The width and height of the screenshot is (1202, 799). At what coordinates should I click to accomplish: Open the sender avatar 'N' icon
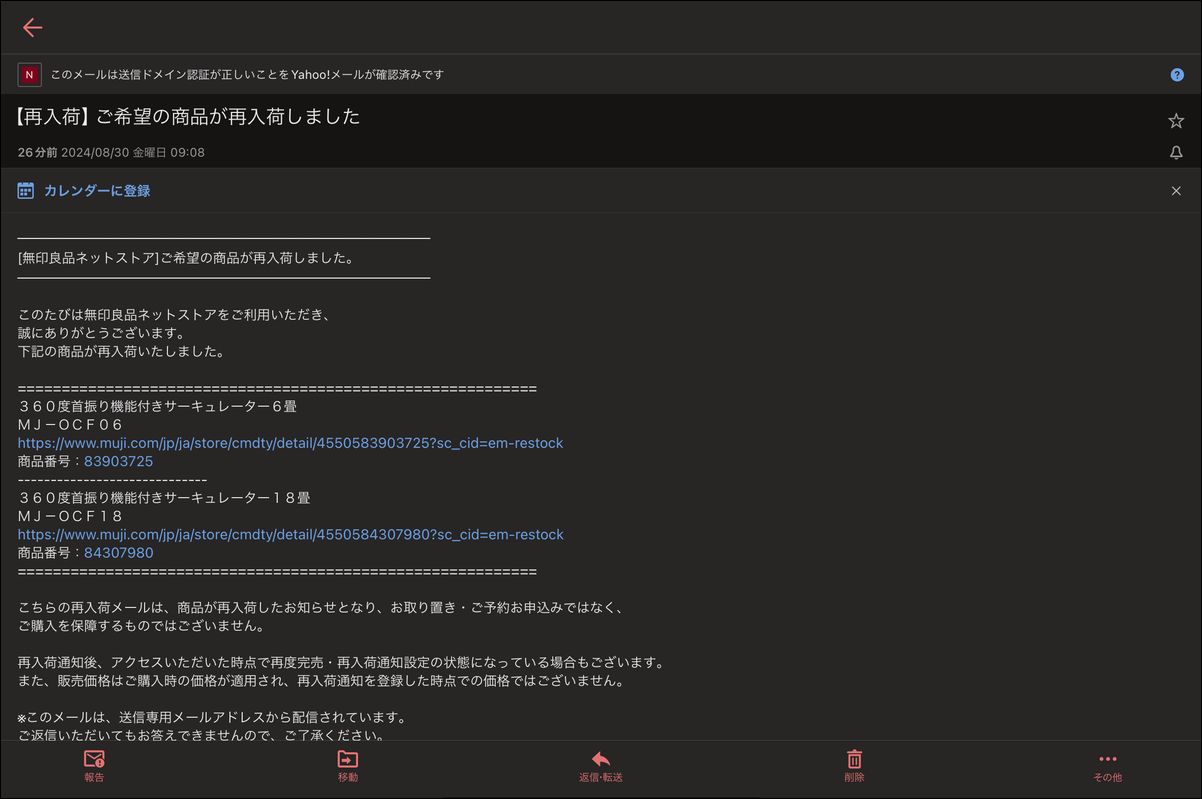[29, 75]
